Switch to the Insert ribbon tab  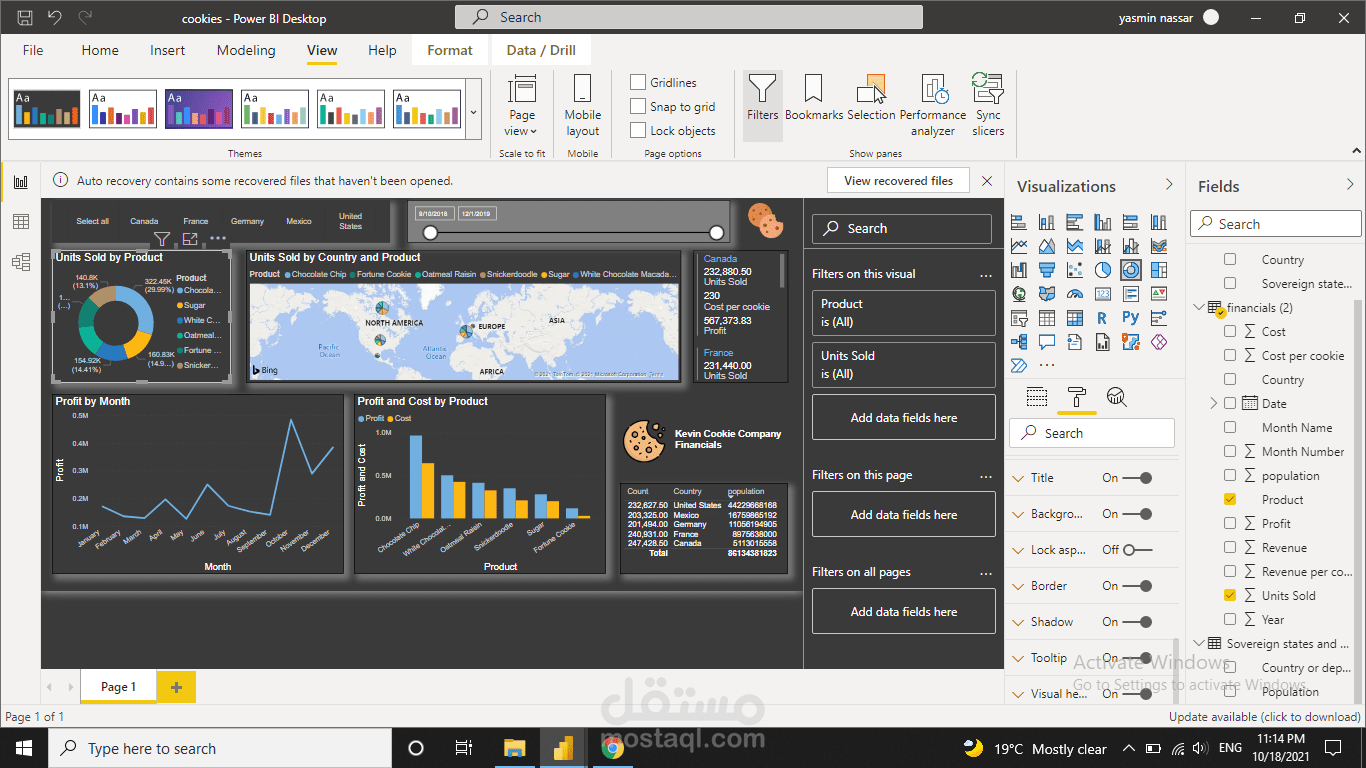coord(168,50)
